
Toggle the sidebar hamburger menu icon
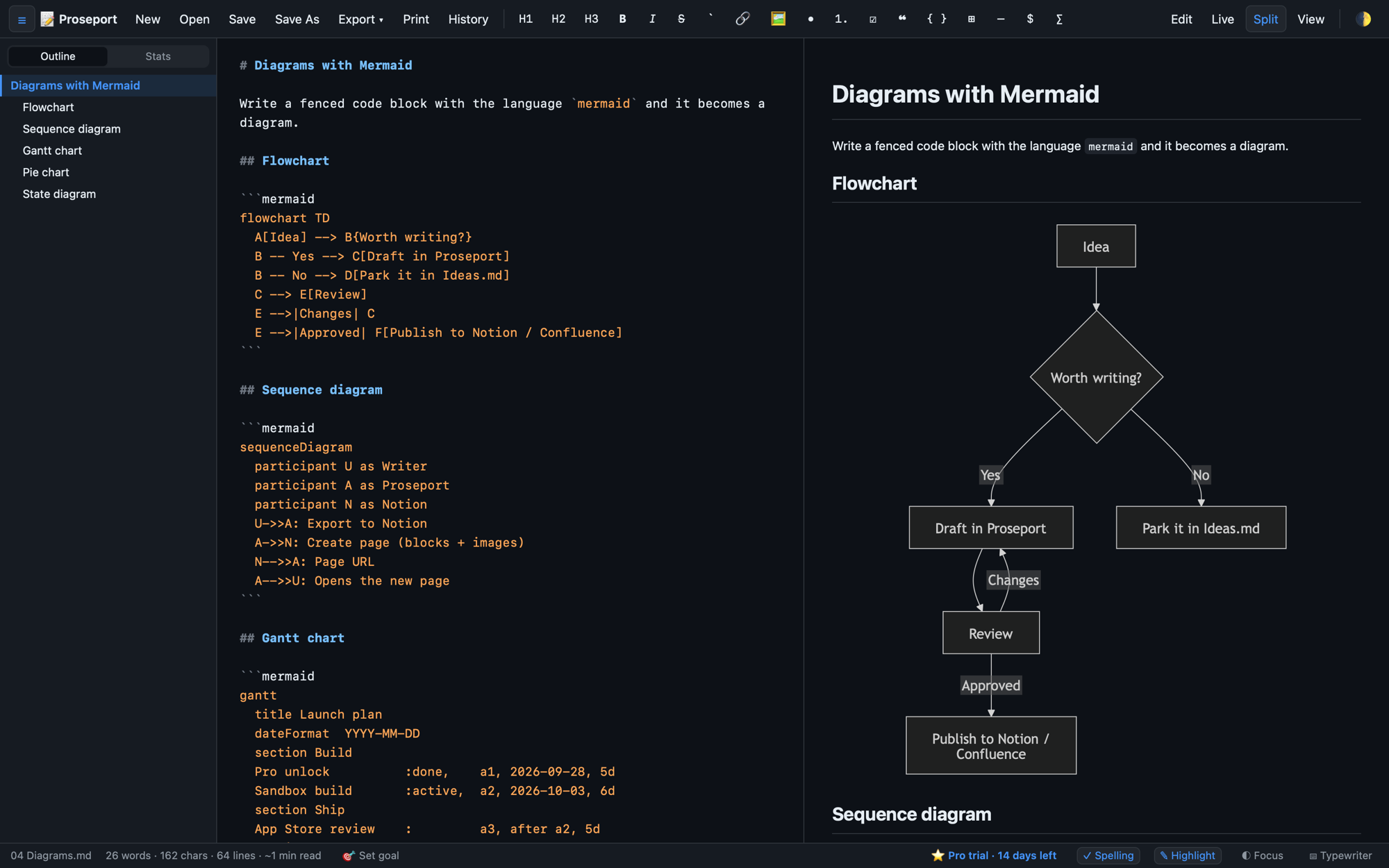click(x=22, y=19)
